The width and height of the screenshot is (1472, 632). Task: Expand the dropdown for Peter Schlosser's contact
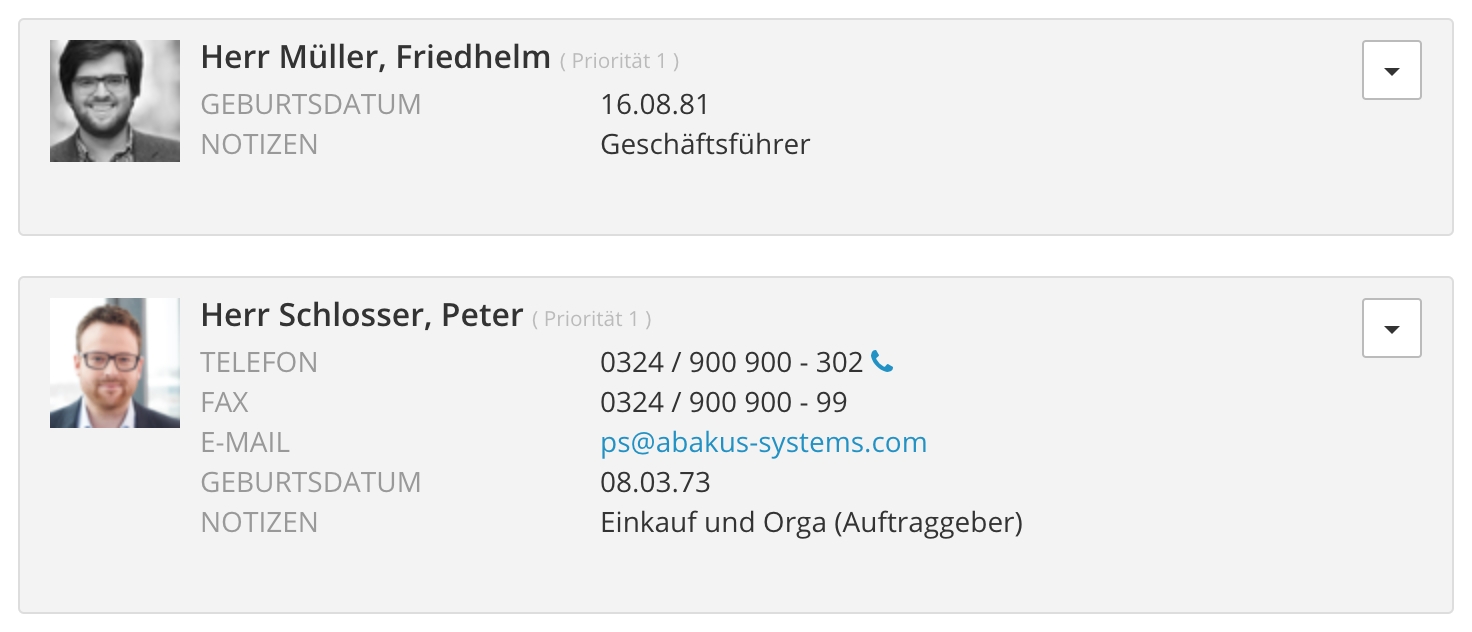(x=1391, y=328)
